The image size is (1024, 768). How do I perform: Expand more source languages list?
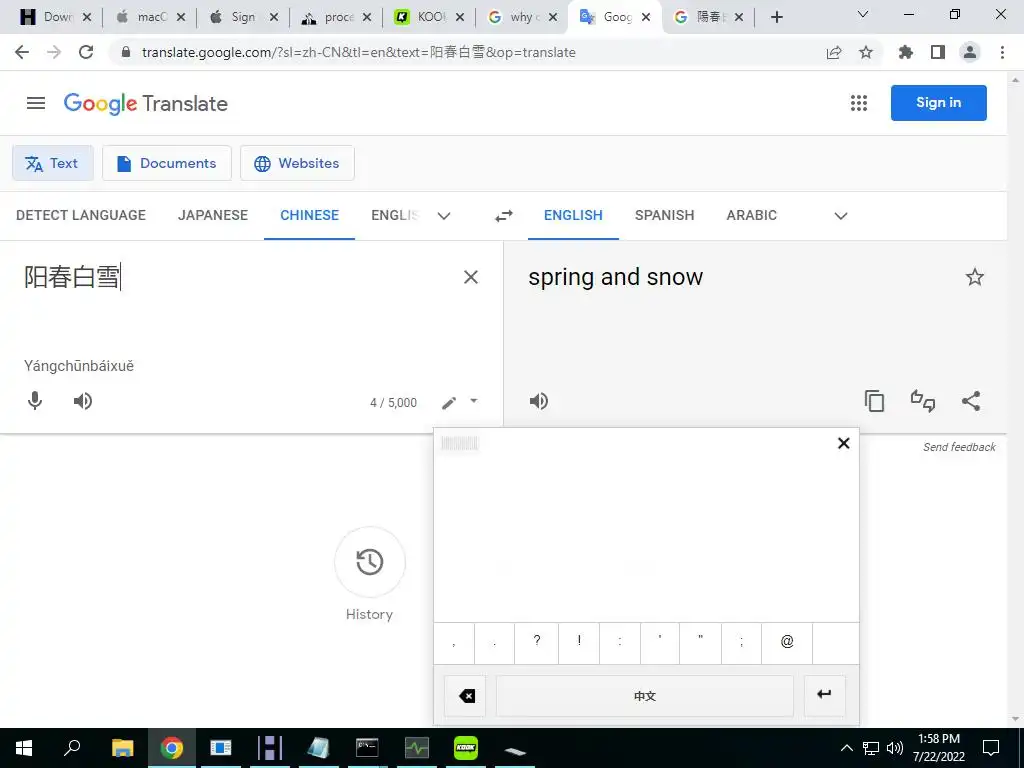coord(444,216)
